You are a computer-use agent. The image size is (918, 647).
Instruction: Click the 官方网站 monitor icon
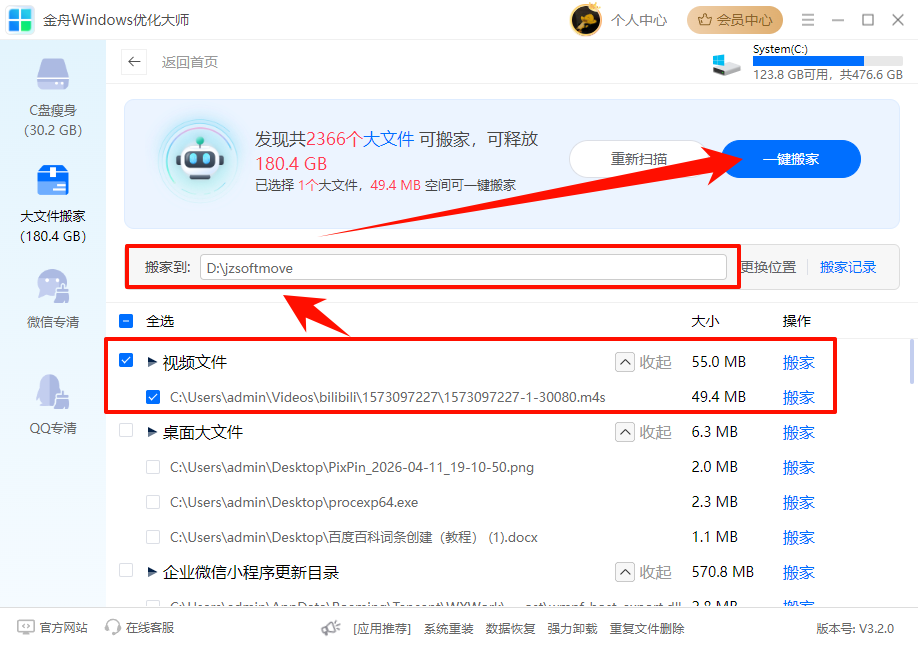(26, 628)
